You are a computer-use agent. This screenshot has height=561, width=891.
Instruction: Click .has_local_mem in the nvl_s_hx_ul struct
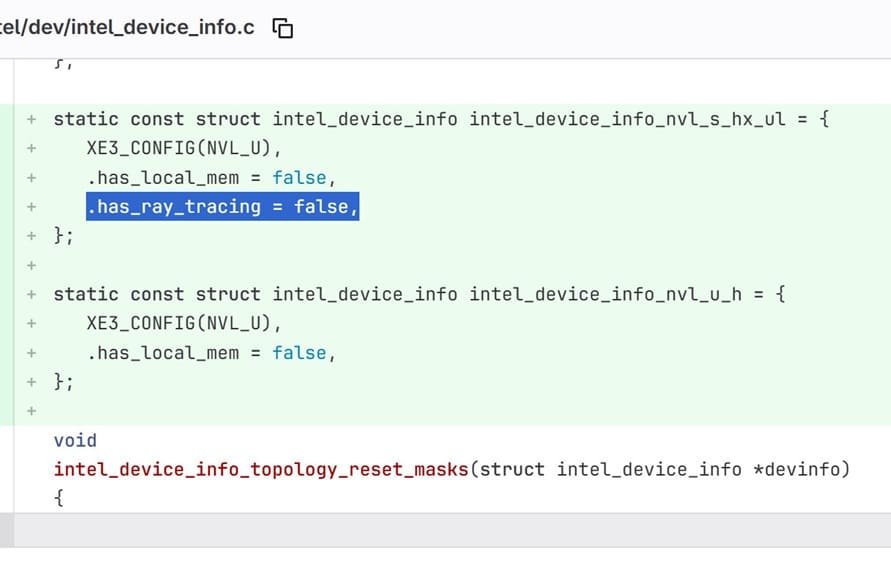tap(162, 177)
